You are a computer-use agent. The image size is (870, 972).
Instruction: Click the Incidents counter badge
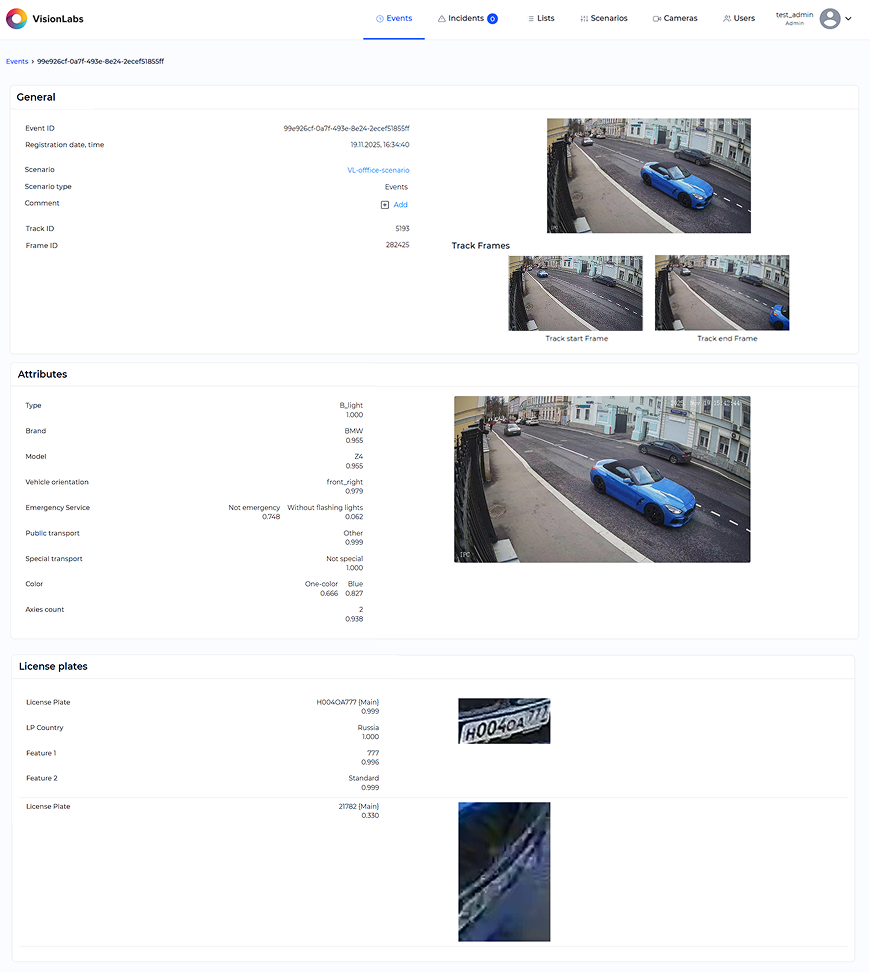(492, 18)
